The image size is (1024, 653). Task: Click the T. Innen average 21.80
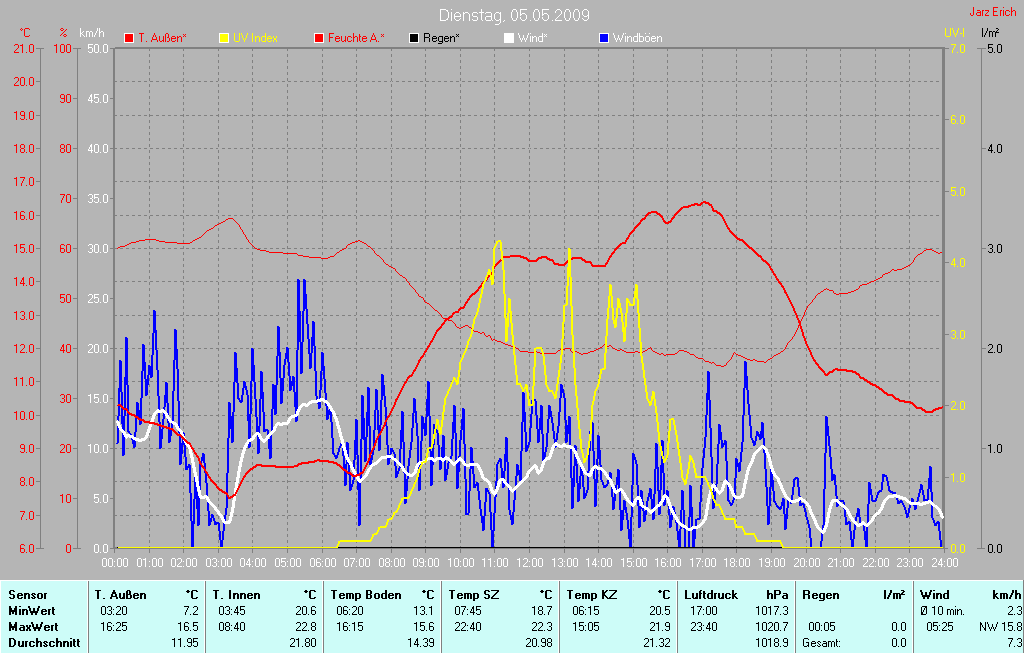tap(303, 643)
